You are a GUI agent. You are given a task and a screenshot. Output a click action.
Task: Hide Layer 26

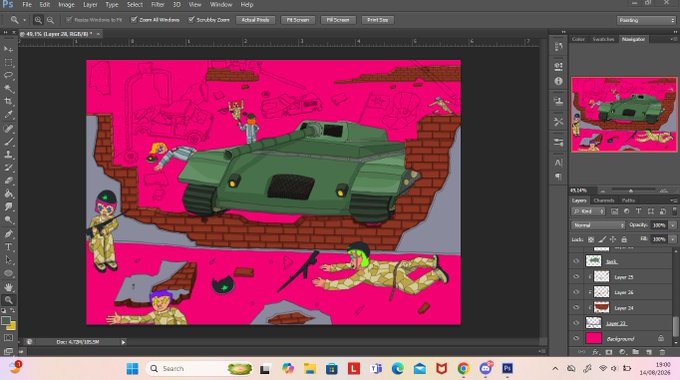click(x=576, y=292)
